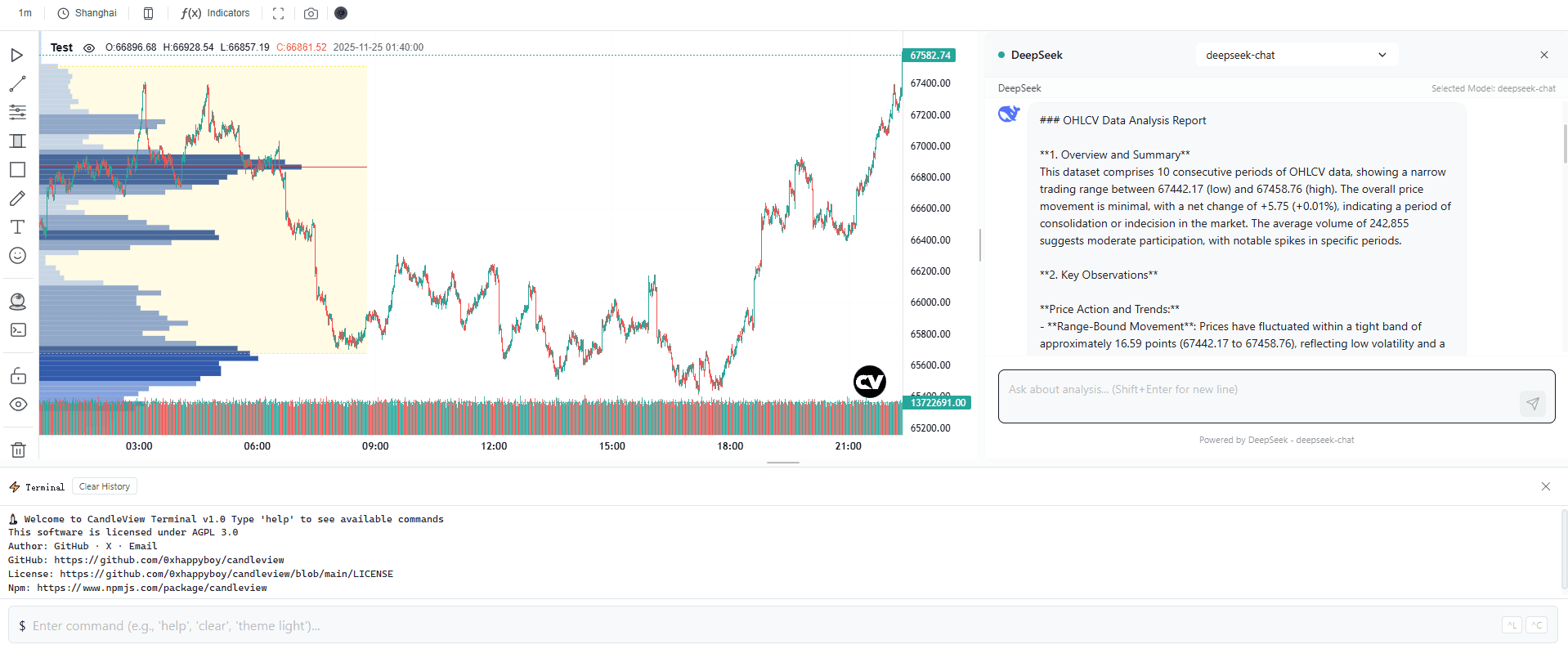Send the AI analysis message
1568x649 pixels.
[1532, 403]
